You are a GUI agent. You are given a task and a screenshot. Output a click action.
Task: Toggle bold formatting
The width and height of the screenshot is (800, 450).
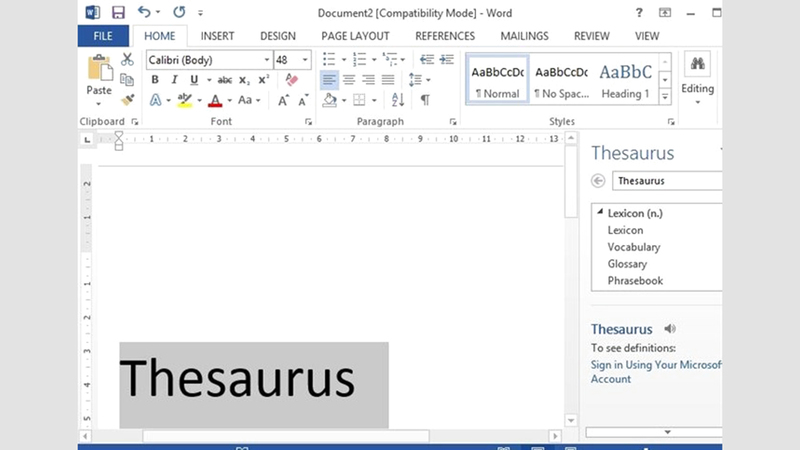(x=155, y=80)
